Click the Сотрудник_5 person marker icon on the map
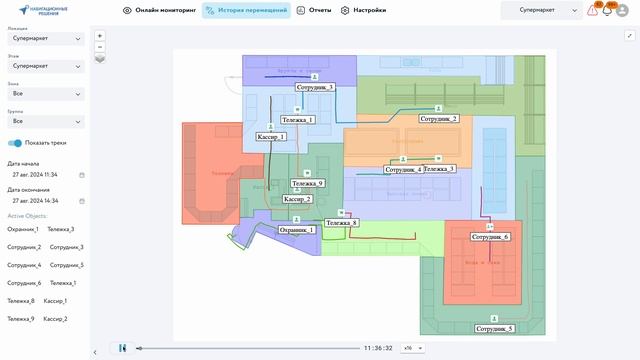This screenshot has width=640, height=360. 494,318
